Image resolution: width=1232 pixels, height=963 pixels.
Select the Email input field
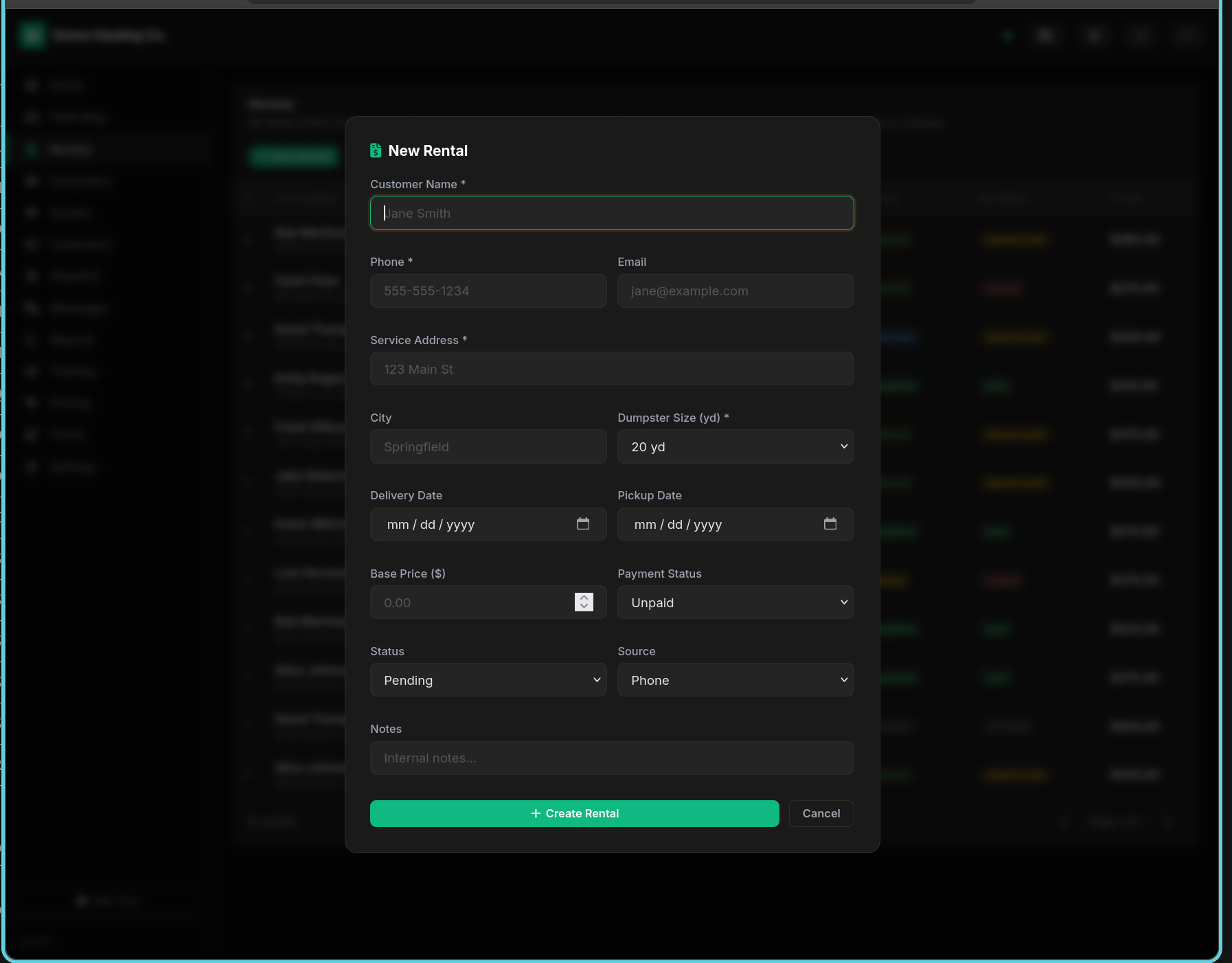pyautogui.click(x=735, y=291)
